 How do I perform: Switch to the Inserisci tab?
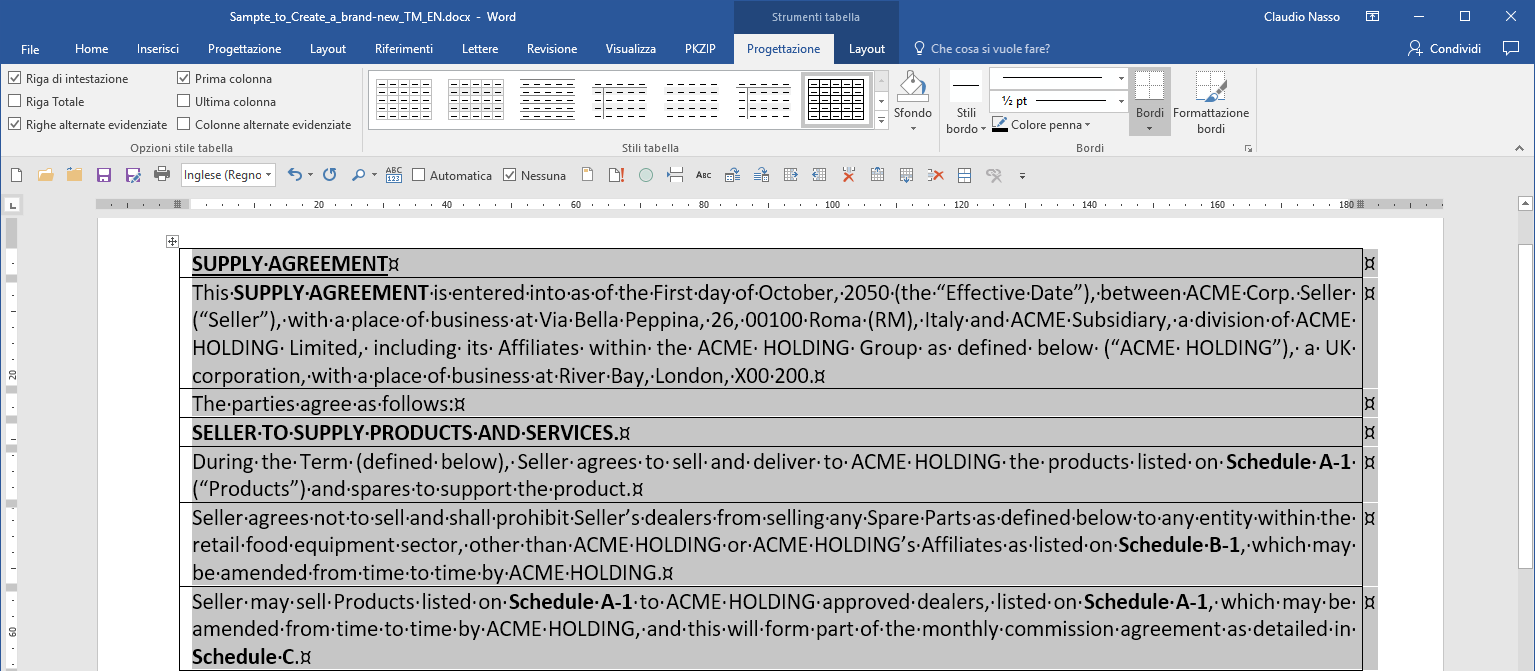coord(158,49)
